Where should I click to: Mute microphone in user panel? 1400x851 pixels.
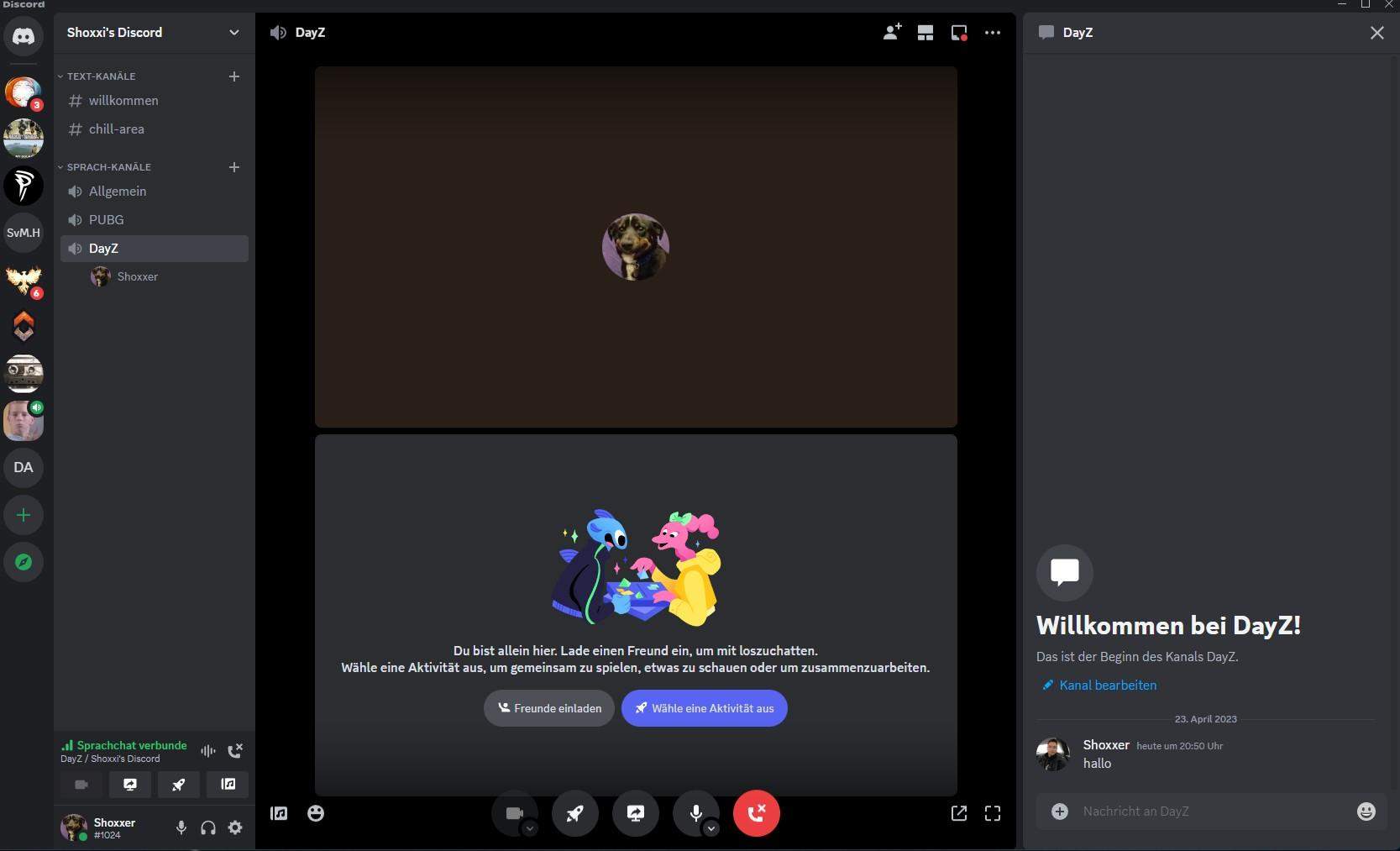click(181, 828)
